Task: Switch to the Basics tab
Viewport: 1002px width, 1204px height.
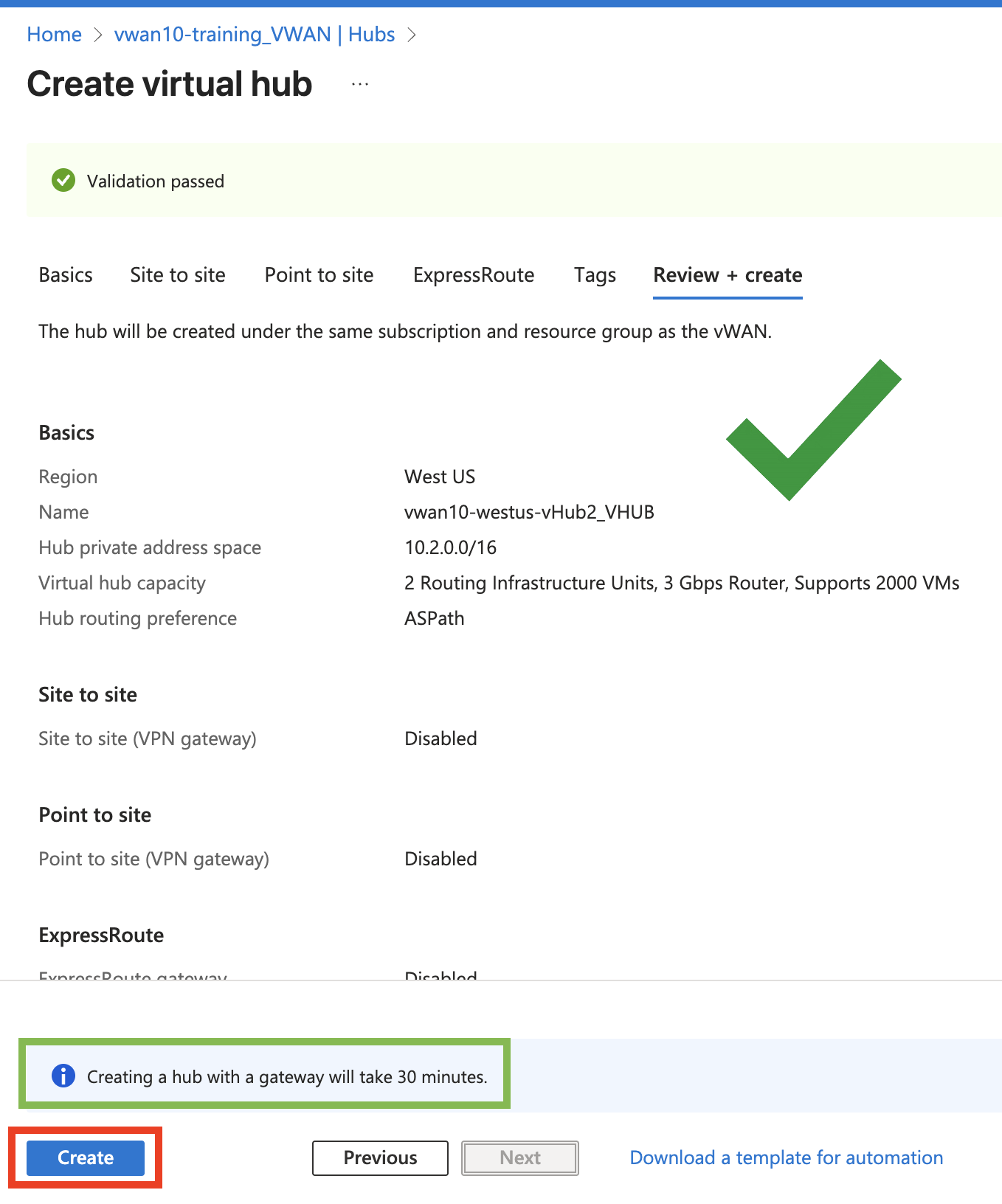Action: 66,275
